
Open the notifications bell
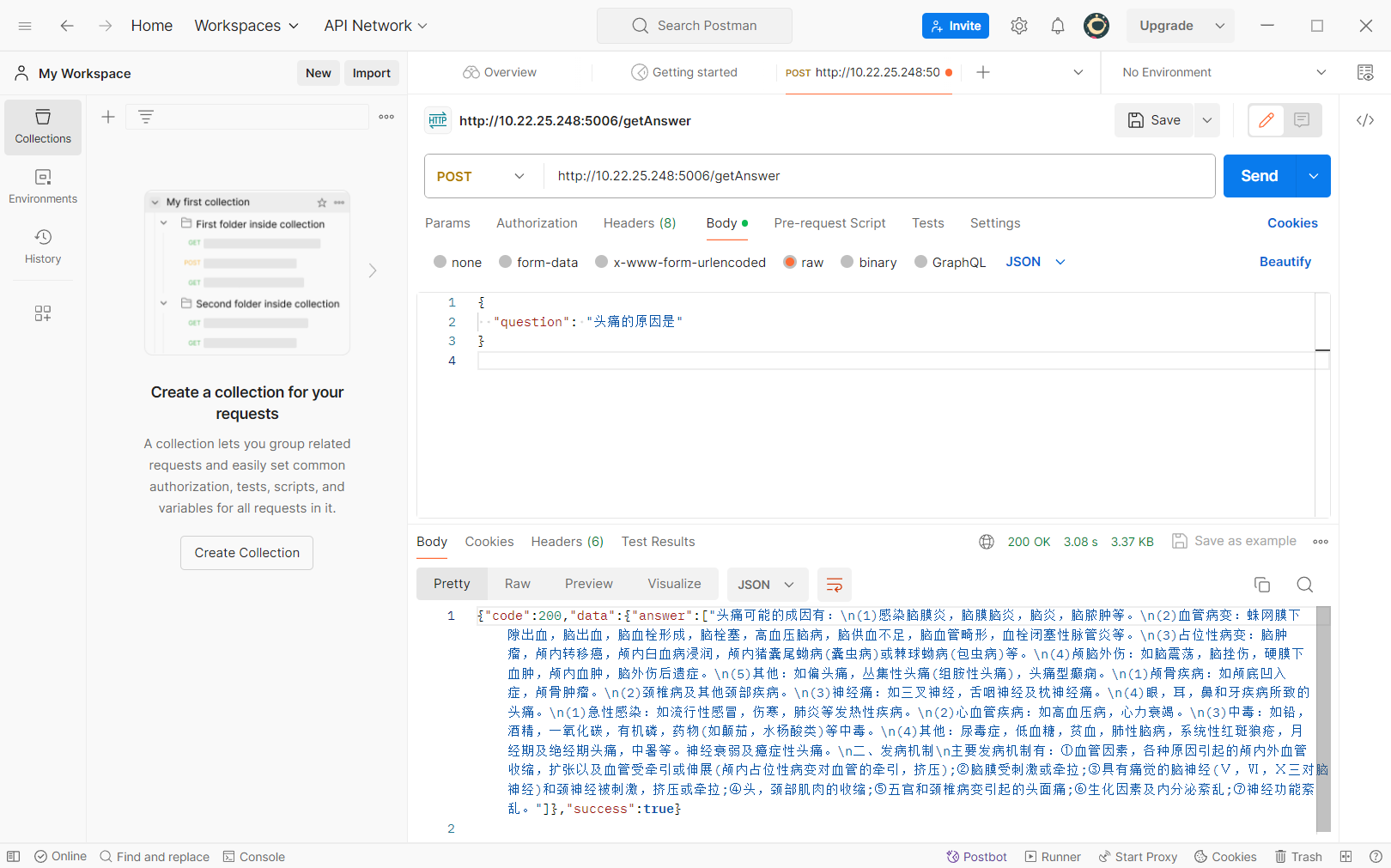pyautogui.click(x=1058, y=26)
